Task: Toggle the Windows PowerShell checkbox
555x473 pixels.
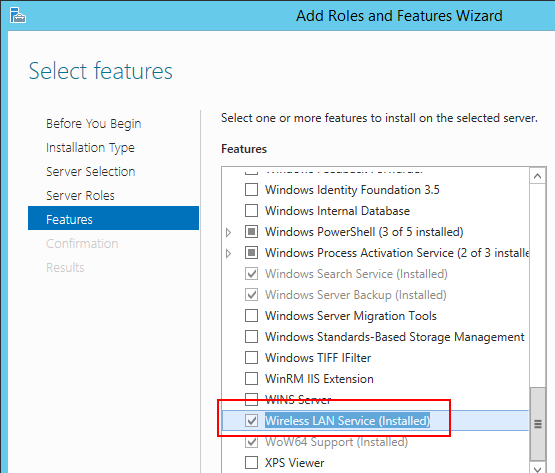Action: point(251,232)
